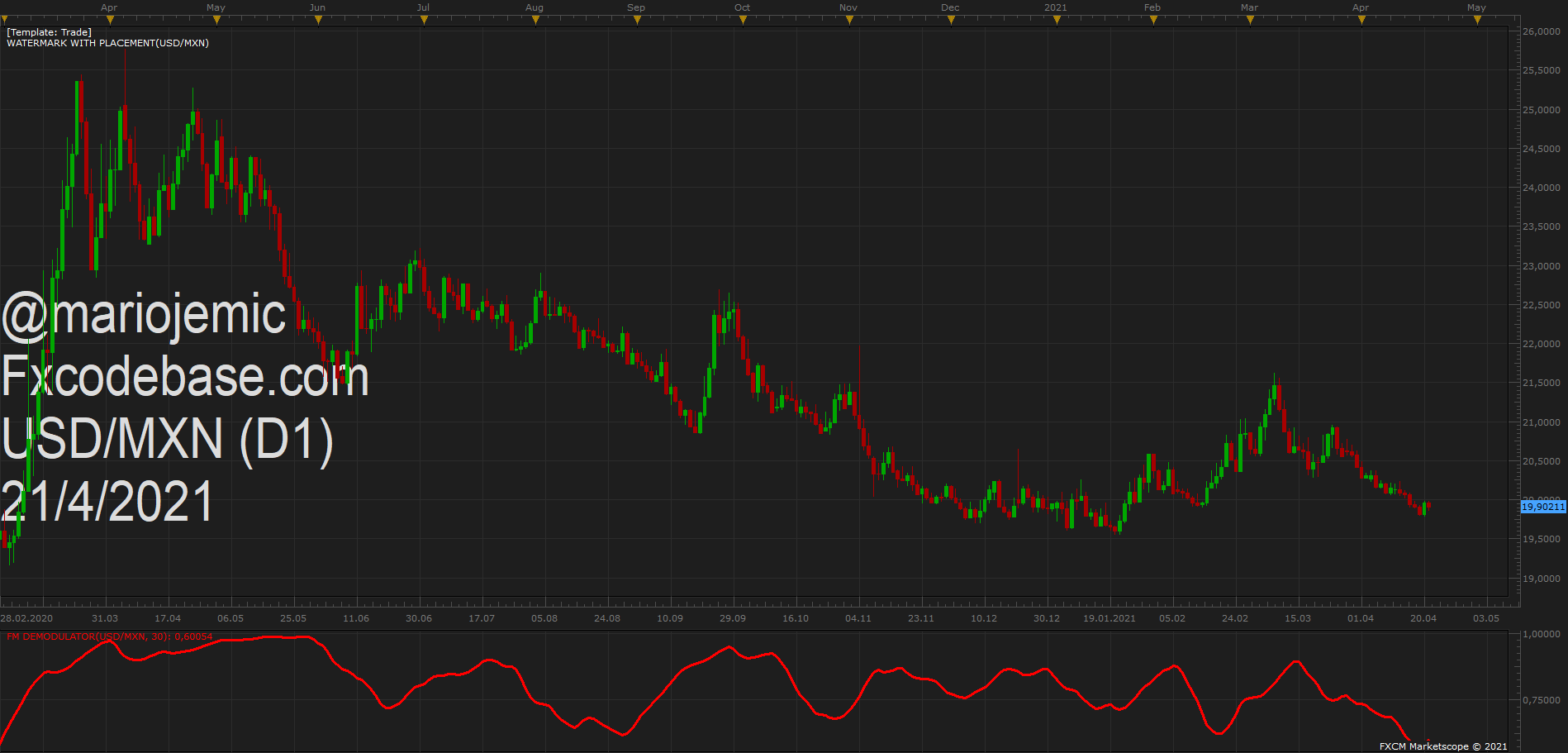Click the 31.03 date label
Screen dimensions: 1568x753
(105, 618)
